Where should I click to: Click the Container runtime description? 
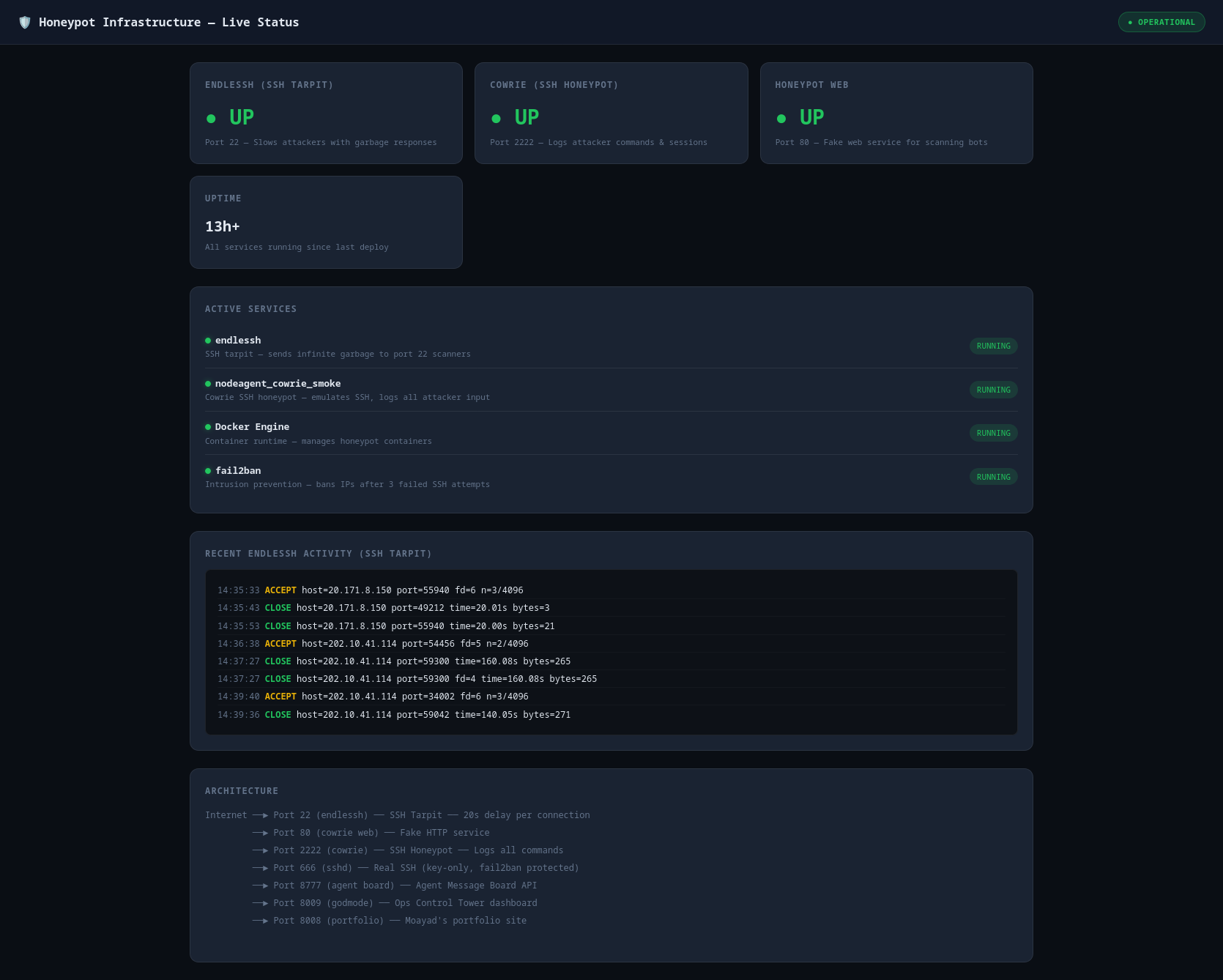point(319,441)
